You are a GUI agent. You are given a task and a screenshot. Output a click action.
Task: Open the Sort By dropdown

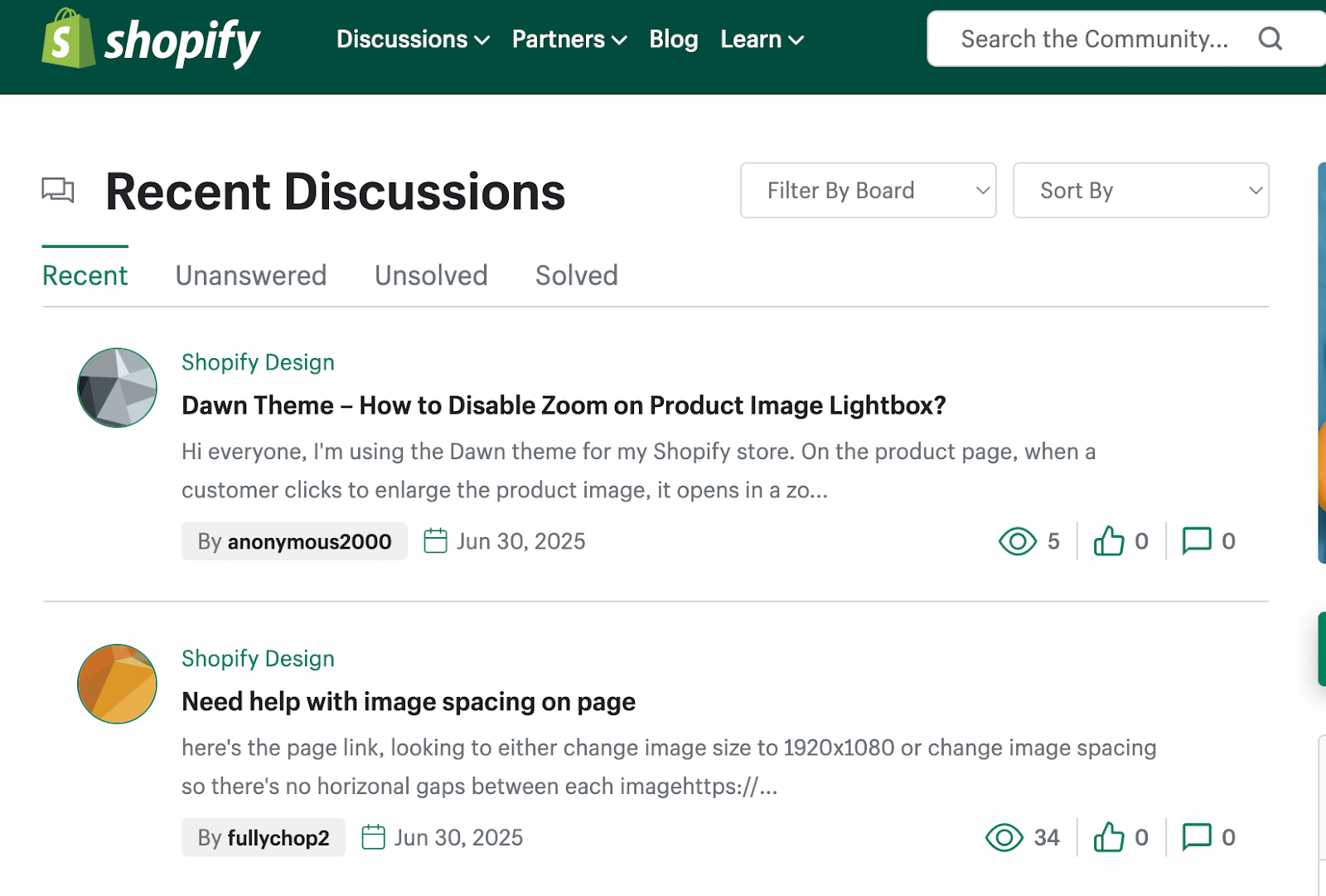point(1140,191)
